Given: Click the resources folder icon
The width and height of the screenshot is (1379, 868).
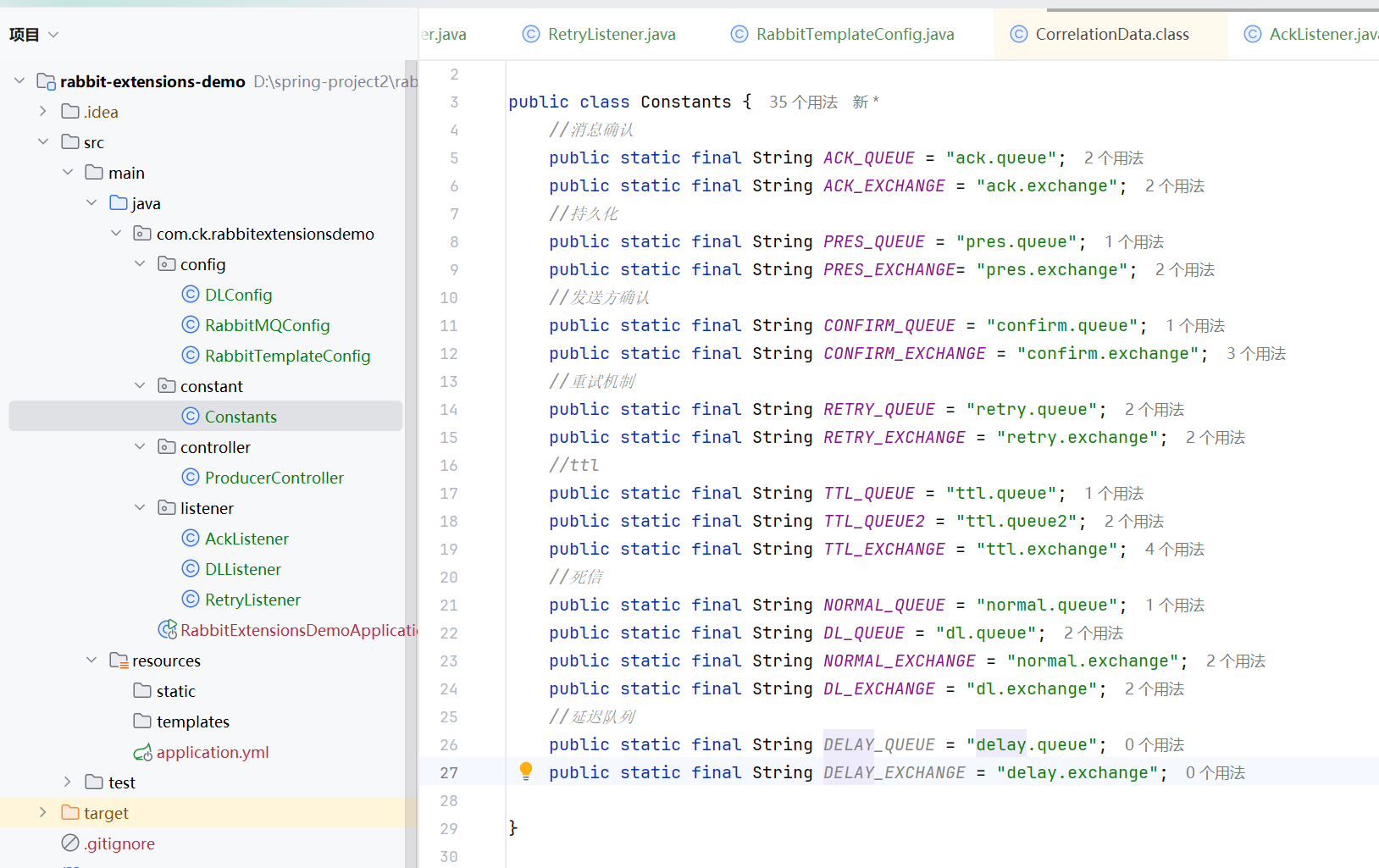Looking at the screenshot, I should 119,660.
